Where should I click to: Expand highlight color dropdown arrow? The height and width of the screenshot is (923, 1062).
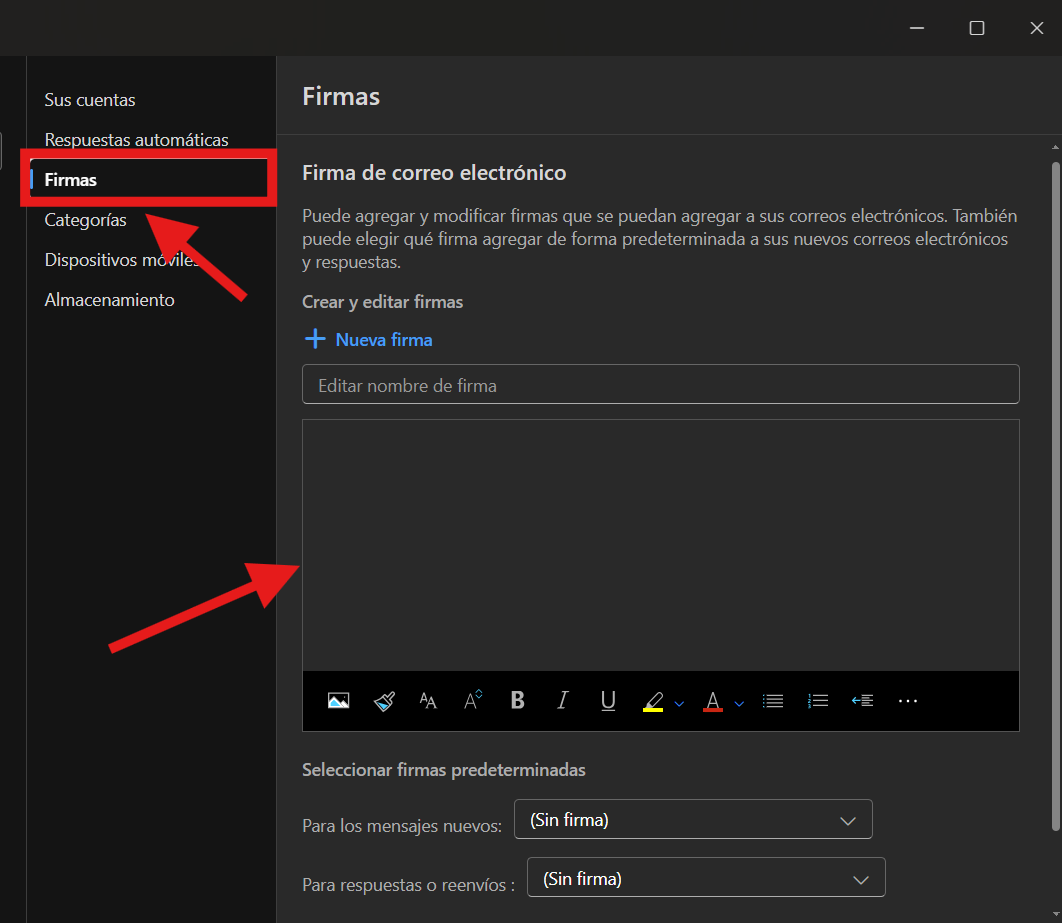tap(679, 703)
